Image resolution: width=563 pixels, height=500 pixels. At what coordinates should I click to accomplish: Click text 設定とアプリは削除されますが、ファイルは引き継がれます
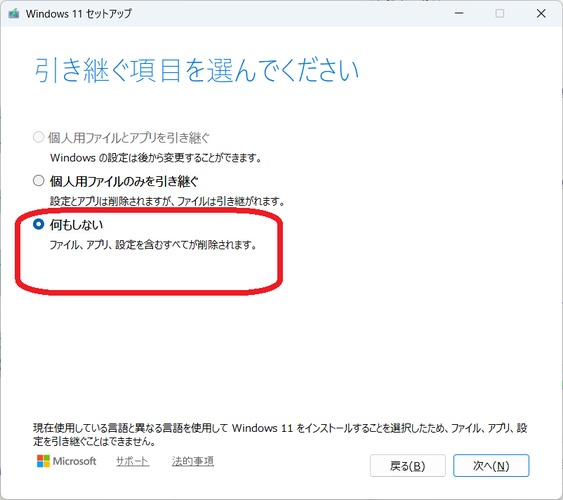(167, 201)
